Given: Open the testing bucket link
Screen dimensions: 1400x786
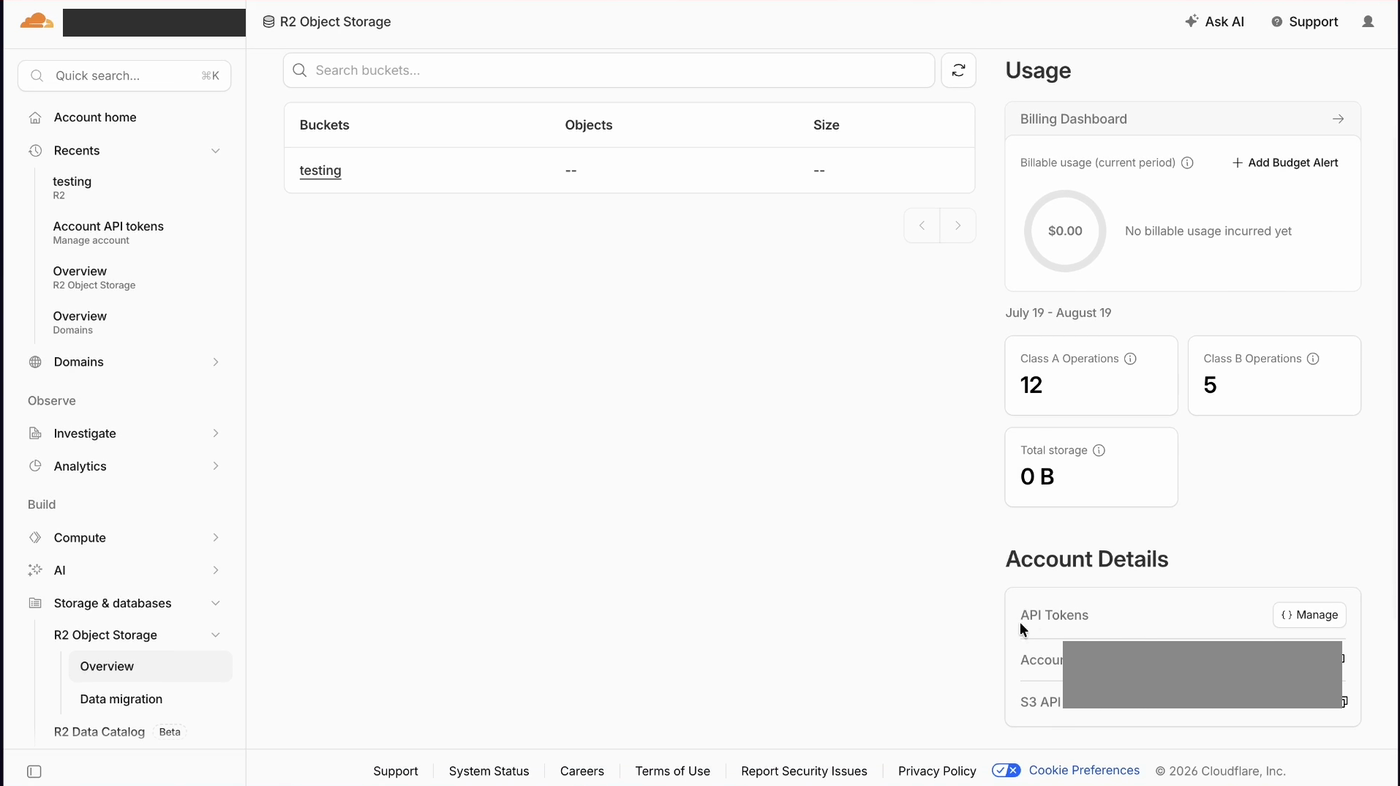Looking at the screenshot, I should [320, 170].
